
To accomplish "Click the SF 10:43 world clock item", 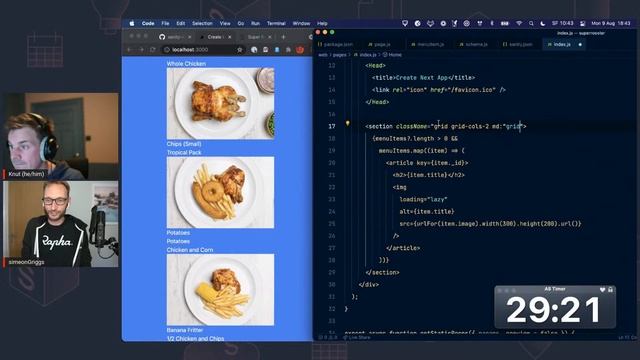I will pos(562,24).
